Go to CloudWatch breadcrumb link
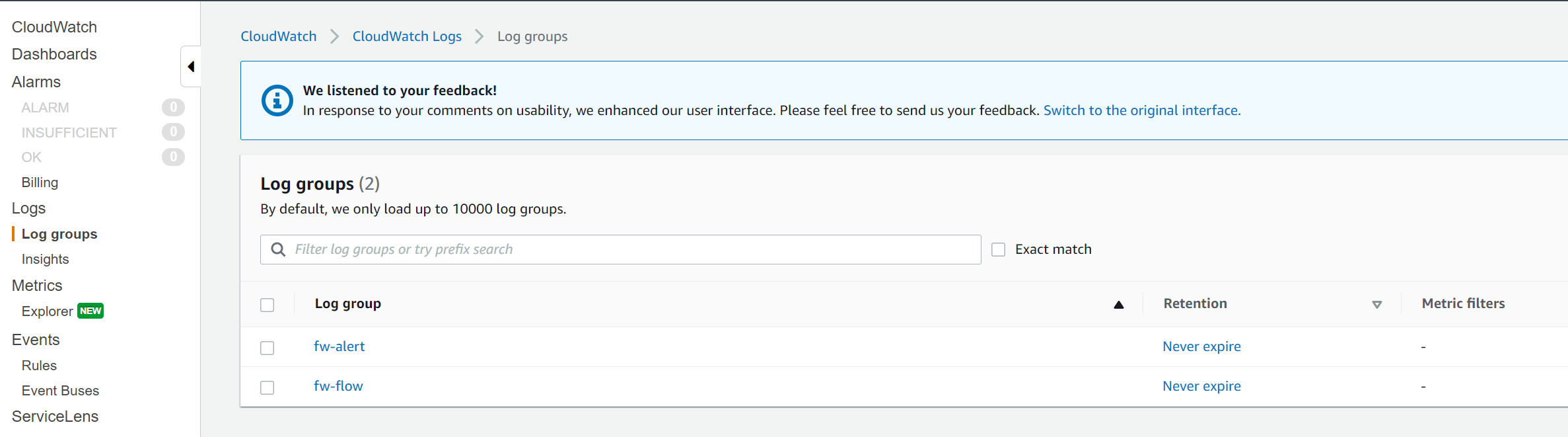1568x437 pixels. point(279,36)
